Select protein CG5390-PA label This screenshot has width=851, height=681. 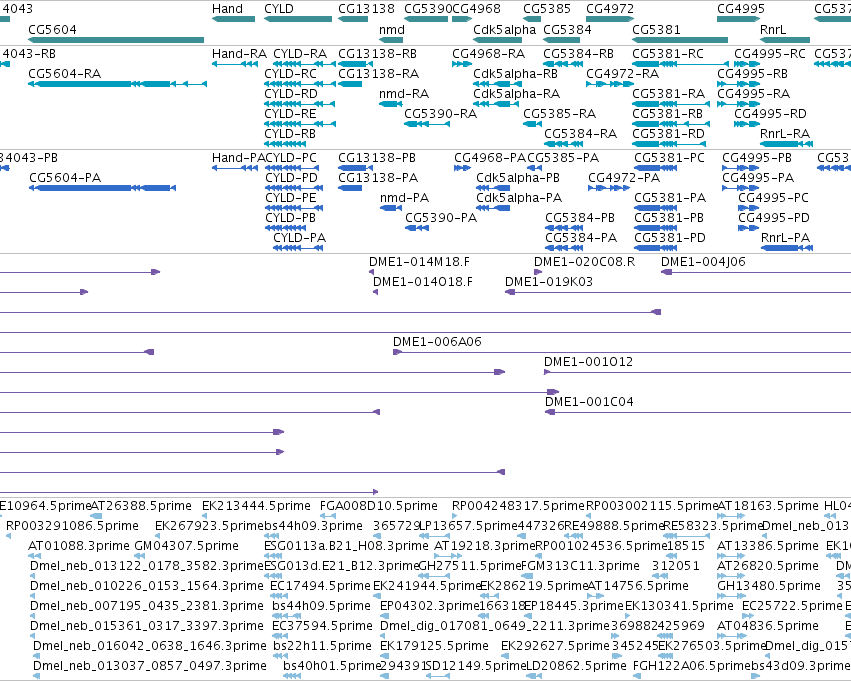[x=441, y=218]
